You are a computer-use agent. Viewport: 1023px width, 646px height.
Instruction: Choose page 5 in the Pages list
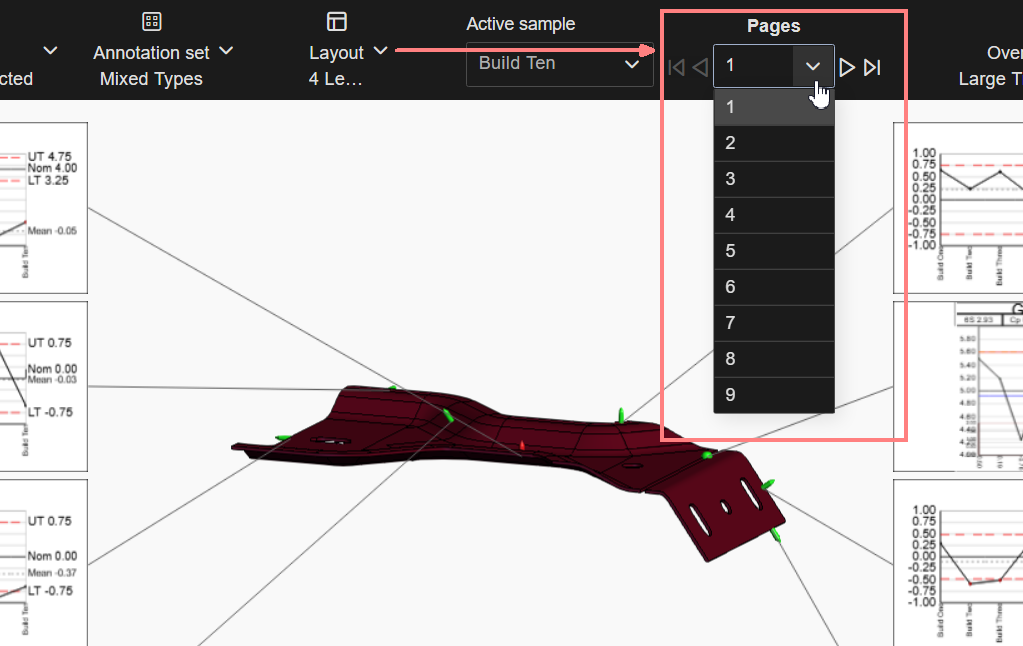click(773, 251)
